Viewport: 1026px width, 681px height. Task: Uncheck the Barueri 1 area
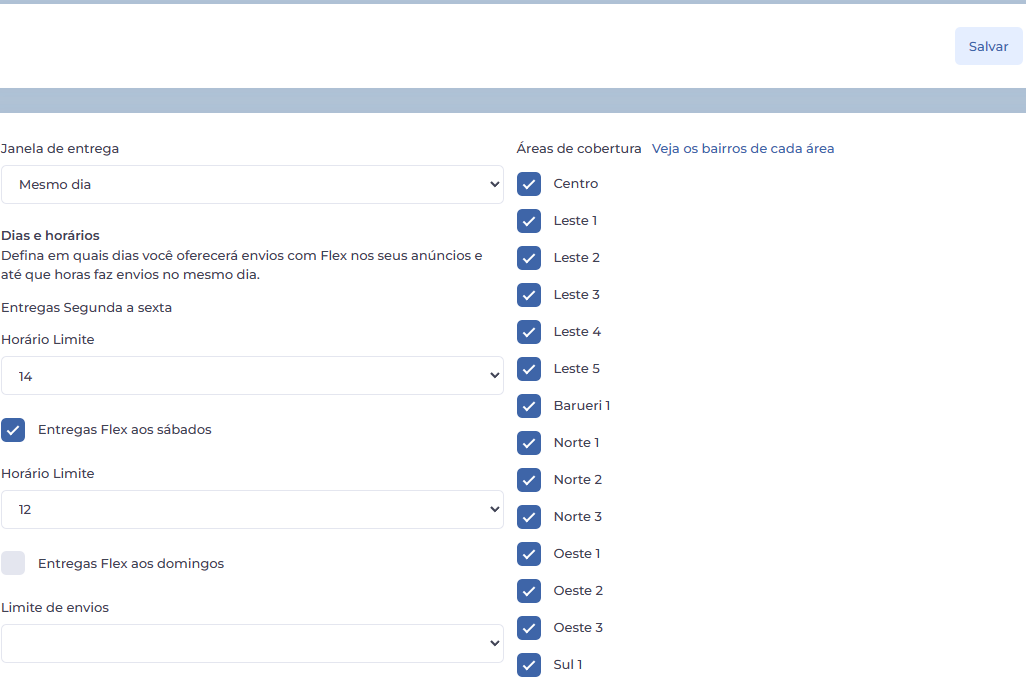529,406
